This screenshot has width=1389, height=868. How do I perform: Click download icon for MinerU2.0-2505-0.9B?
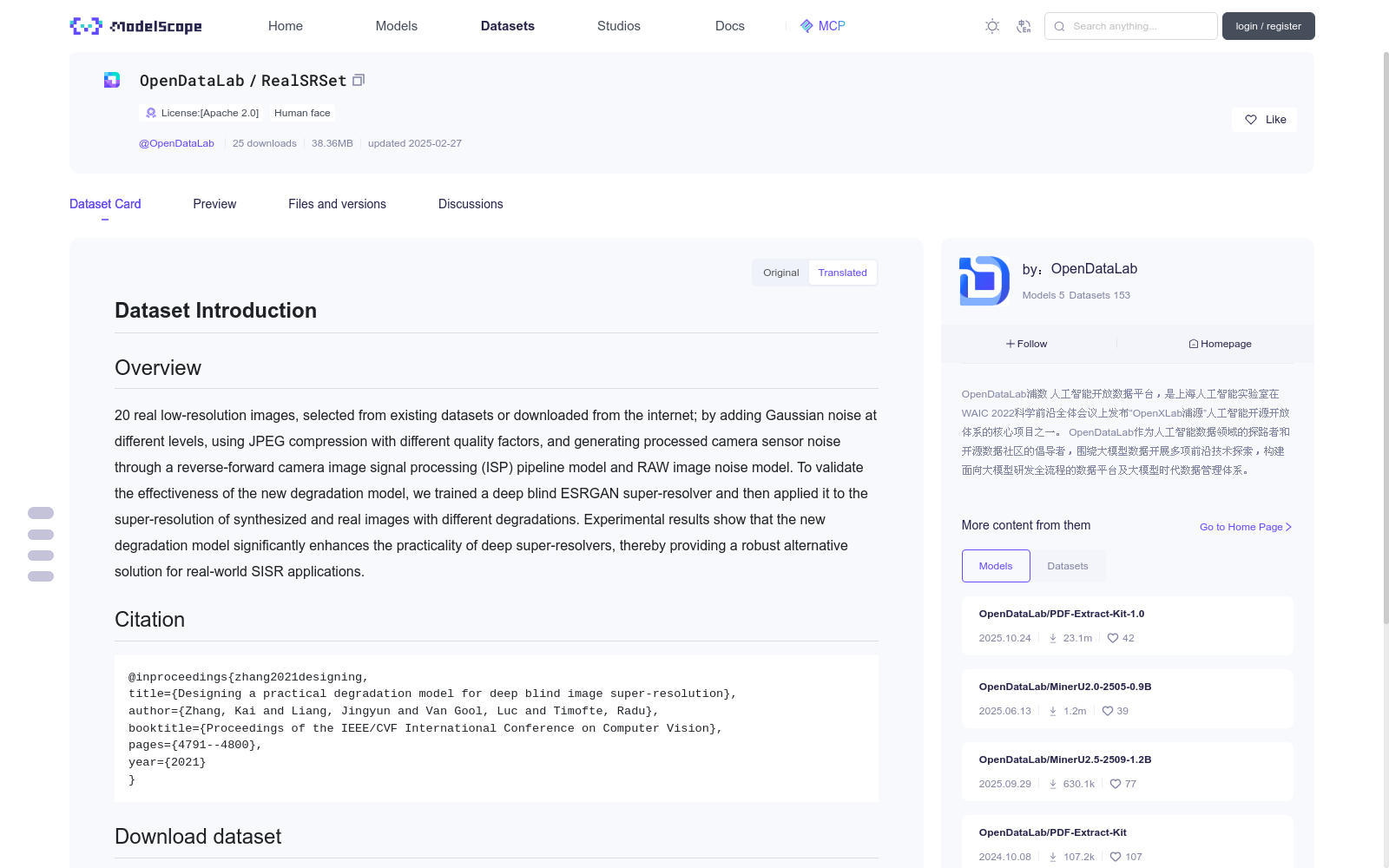point(1053,711)
